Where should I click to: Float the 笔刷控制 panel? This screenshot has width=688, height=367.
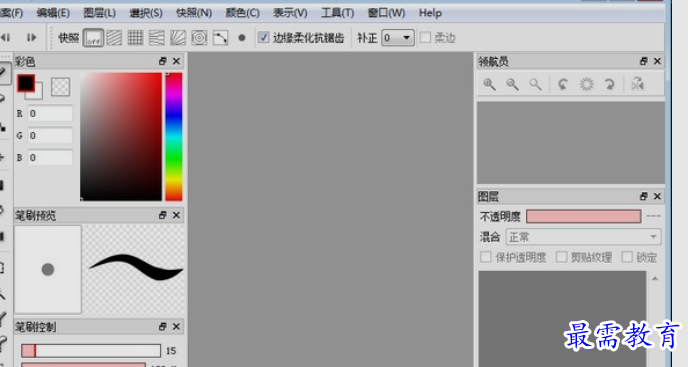click(x=162, y=327)
